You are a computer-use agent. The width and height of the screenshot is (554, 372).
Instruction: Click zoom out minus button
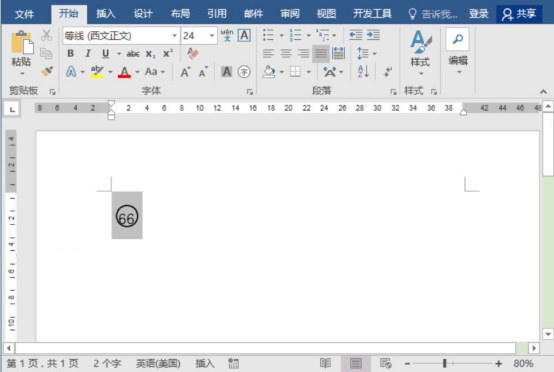407,363
